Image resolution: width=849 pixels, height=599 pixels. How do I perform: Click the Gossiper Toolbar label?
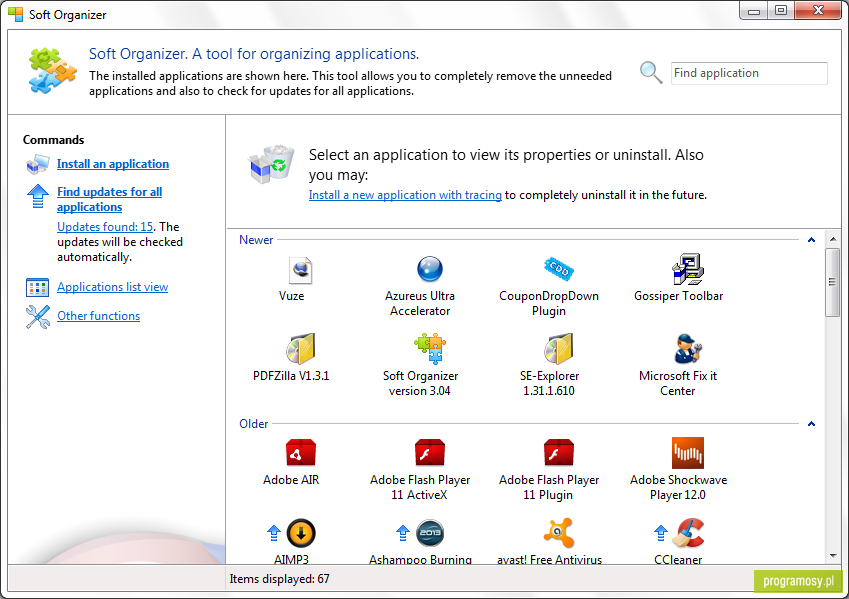point(678,296)
